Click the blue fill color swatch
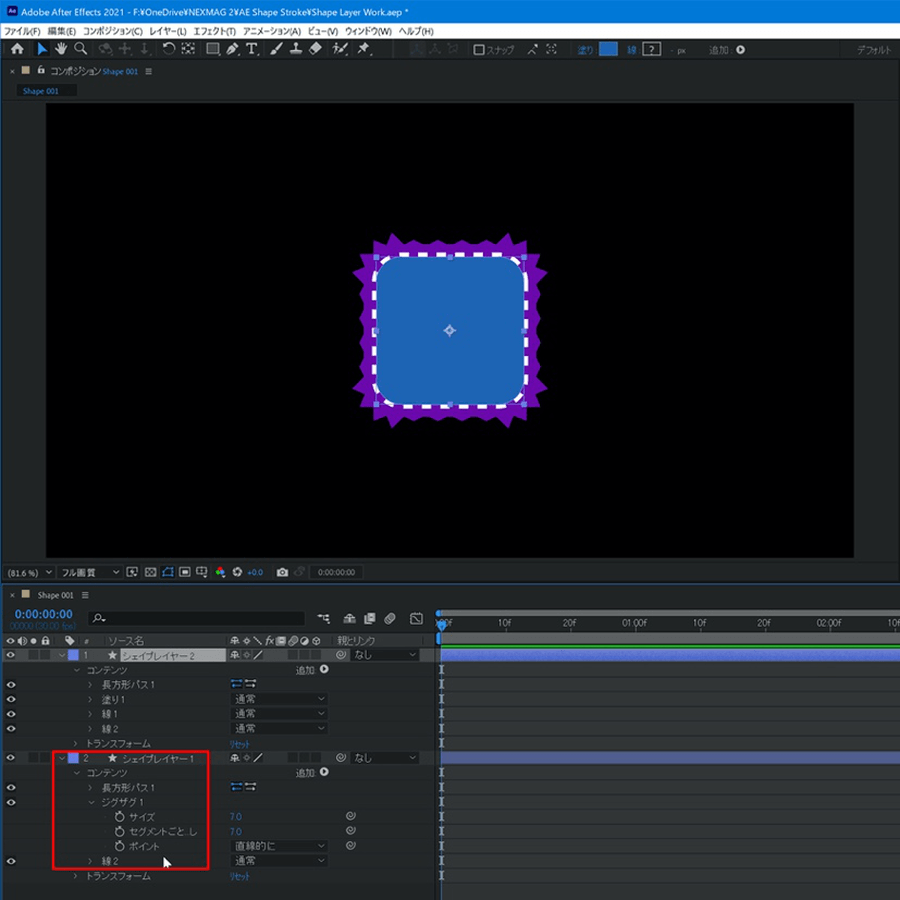The height and width of the screenshot is (900, 900). [x=608, y=49]
